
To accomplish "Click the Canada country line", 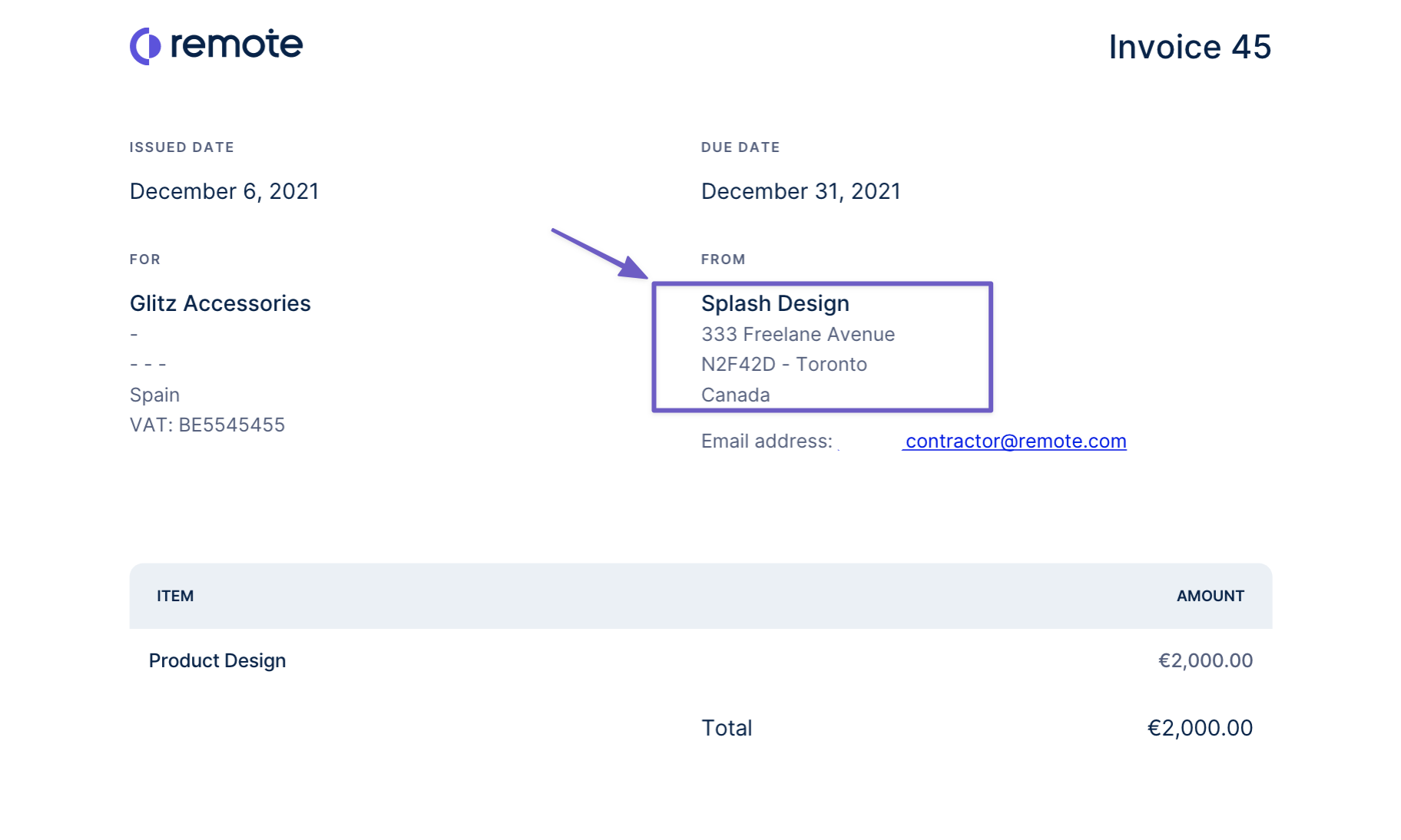I will [735, 395].
